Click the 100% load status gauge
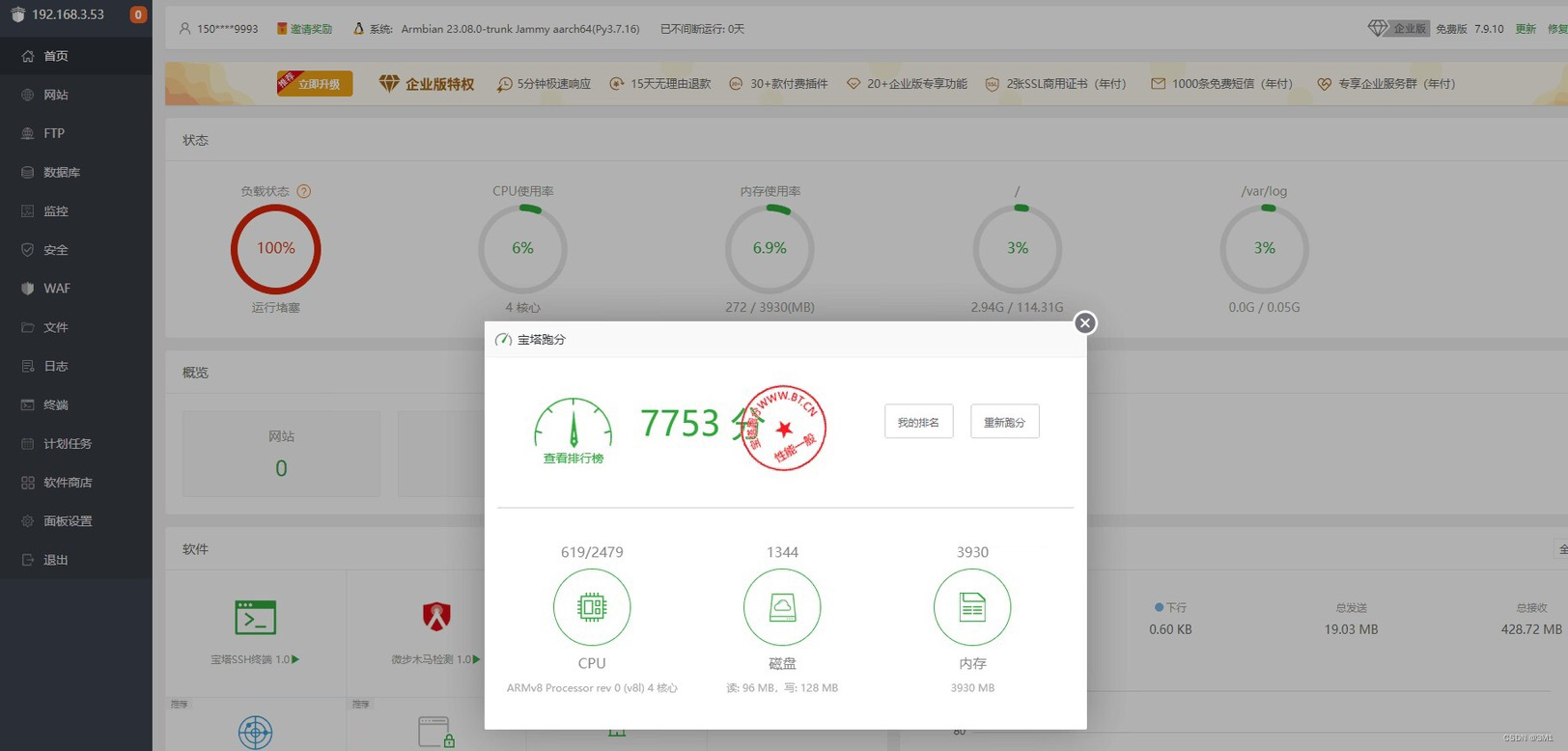The height and width of the screenshot is (751, 1568). (276, 248)
